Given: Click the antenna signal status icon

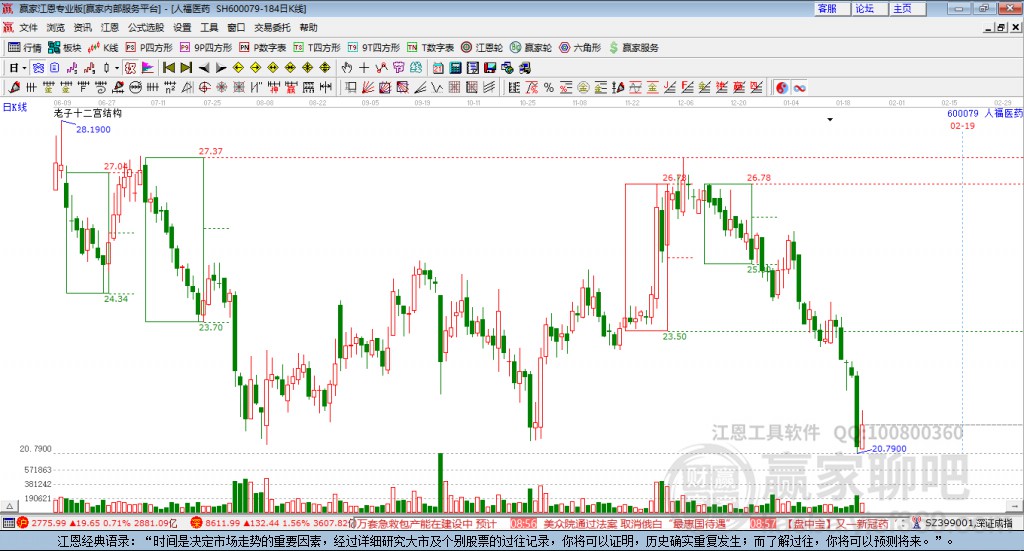Looking at the screenshot, I should pos(917,523).
